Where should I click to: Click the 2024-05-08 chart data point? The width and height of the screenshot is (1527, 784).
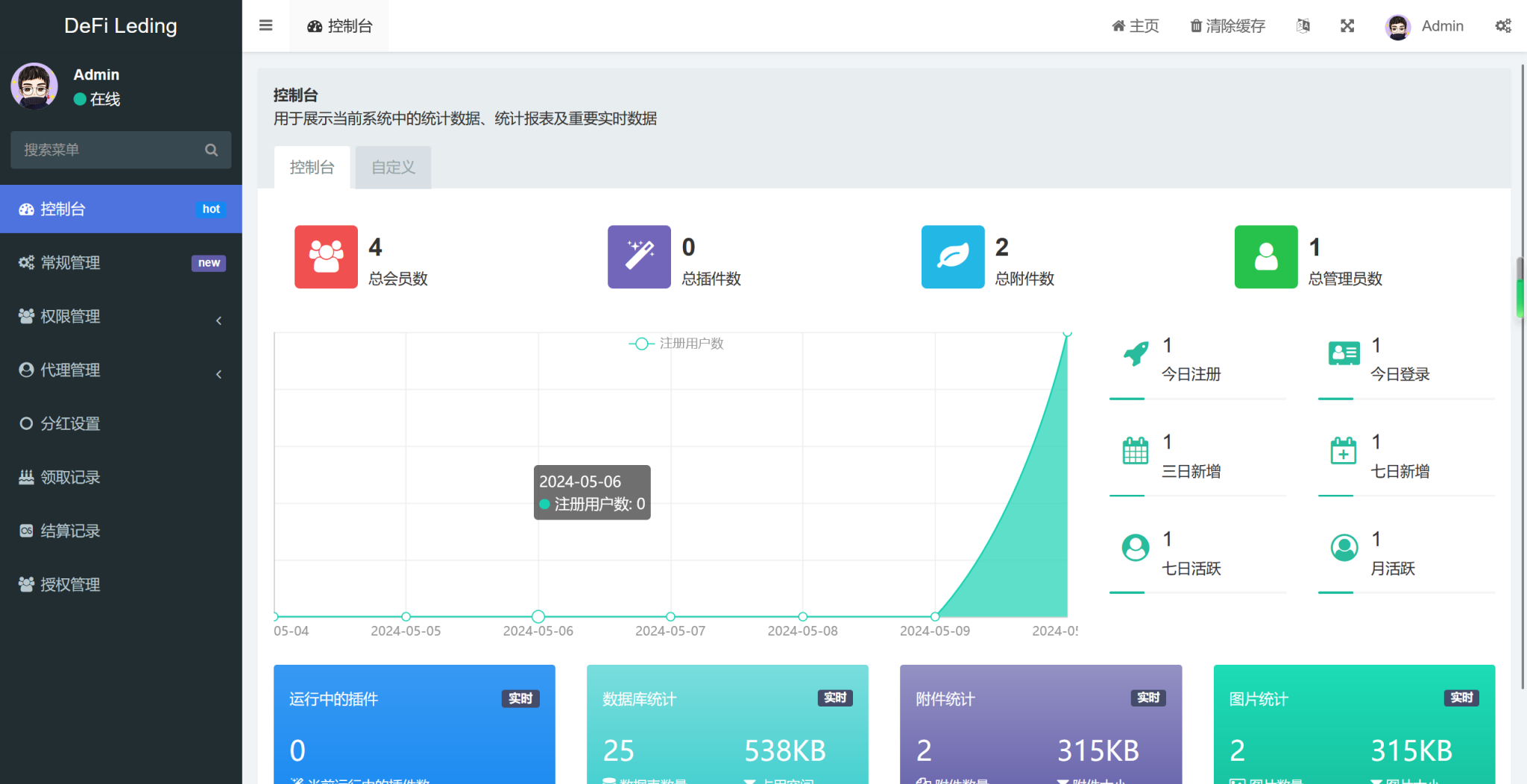803,616
